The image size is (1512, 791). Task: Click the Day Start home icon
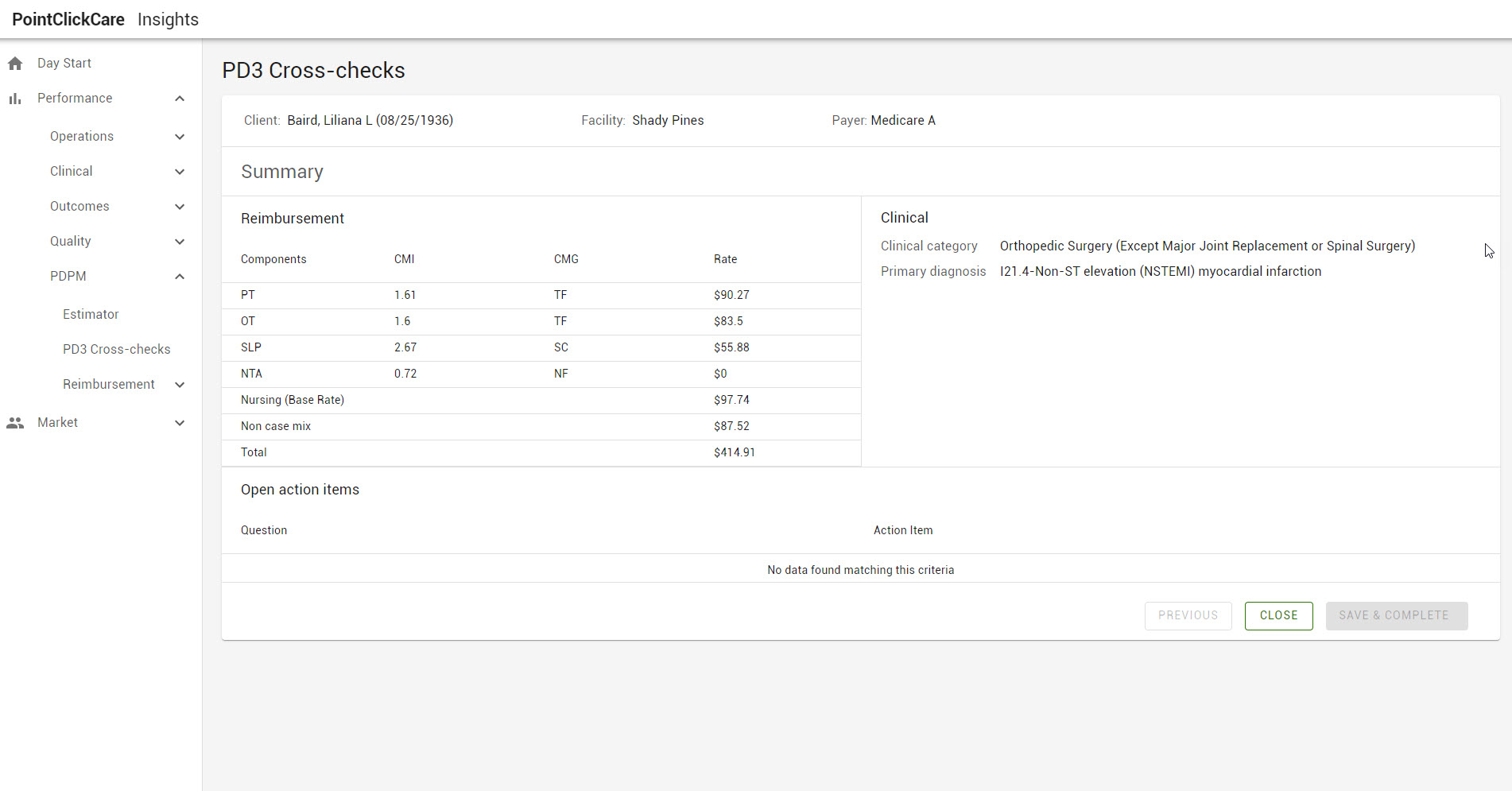(15, 64)
